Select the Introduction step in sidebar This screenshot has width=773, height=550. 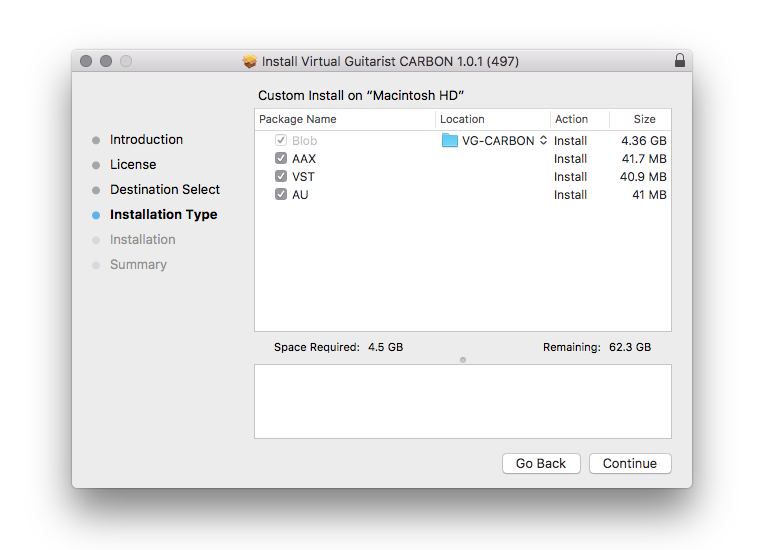coord(146,140)
